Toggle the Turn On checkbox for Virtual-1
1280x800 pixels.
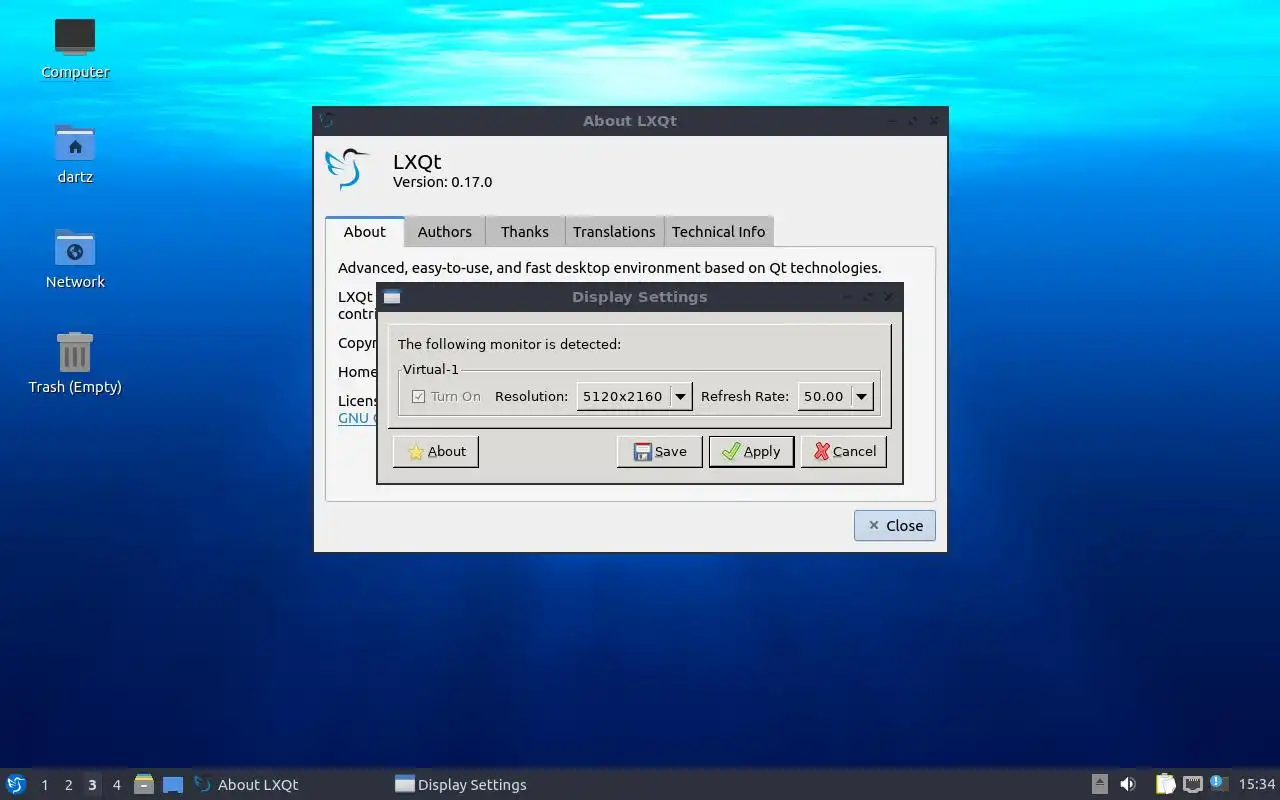[419, 396]
